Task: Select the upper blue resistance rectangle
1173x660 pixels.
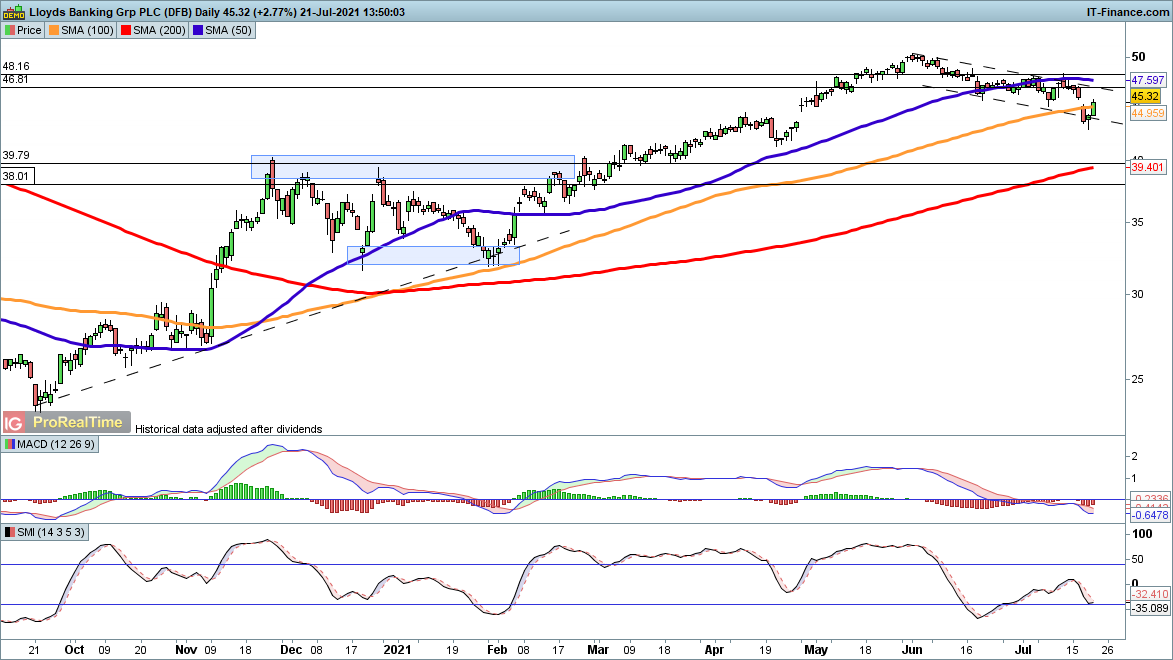Action: [413, 167]
